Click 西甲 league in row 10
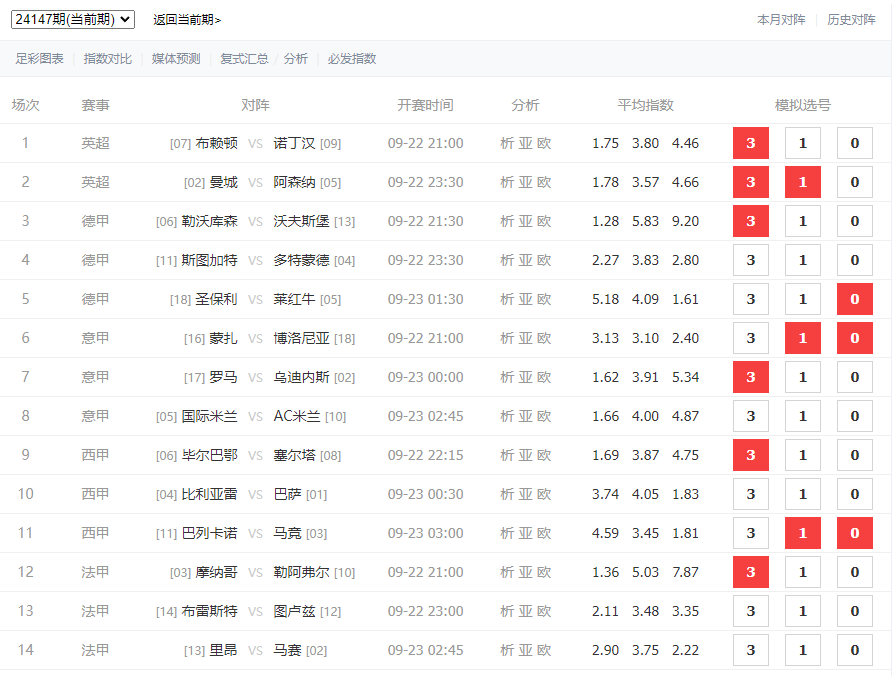 [95, 494]
